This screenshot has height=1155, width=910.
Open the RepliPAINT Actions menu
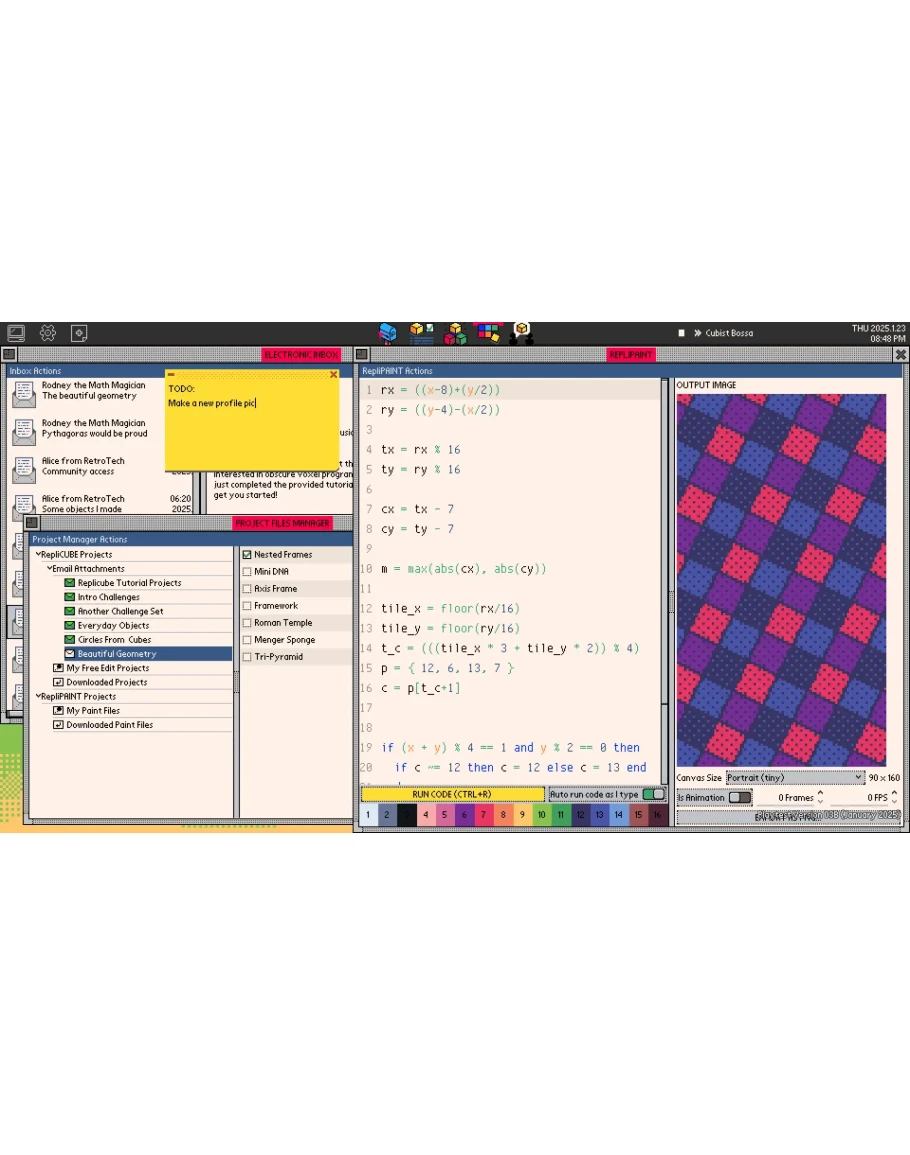397,371
